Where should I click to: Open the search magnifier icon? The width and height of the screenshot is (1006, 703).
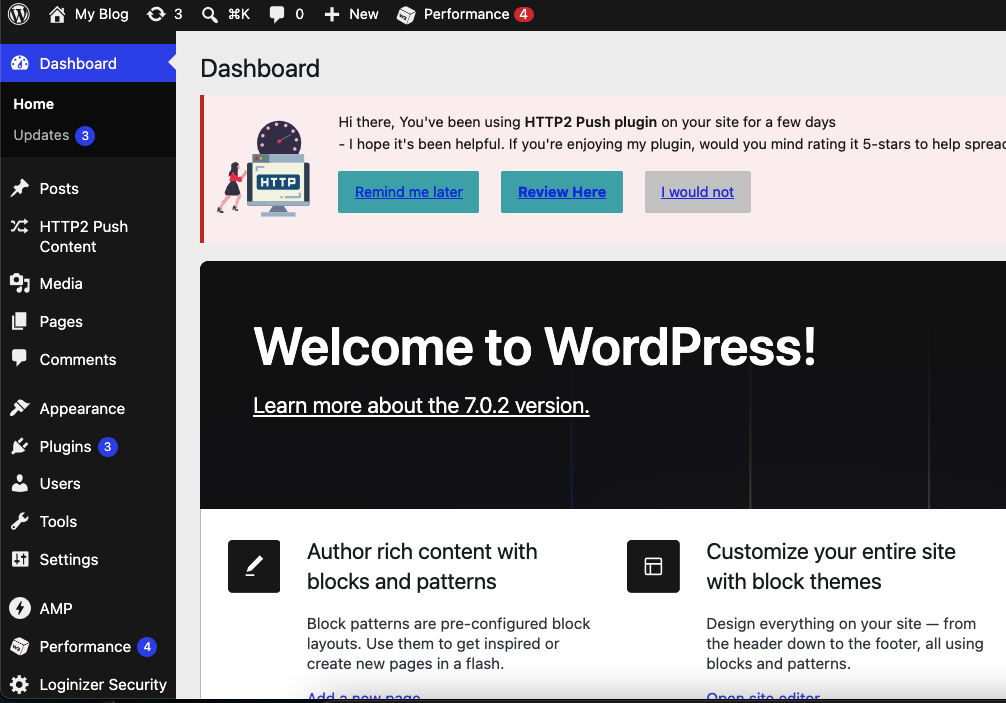(x=209, y=14)
